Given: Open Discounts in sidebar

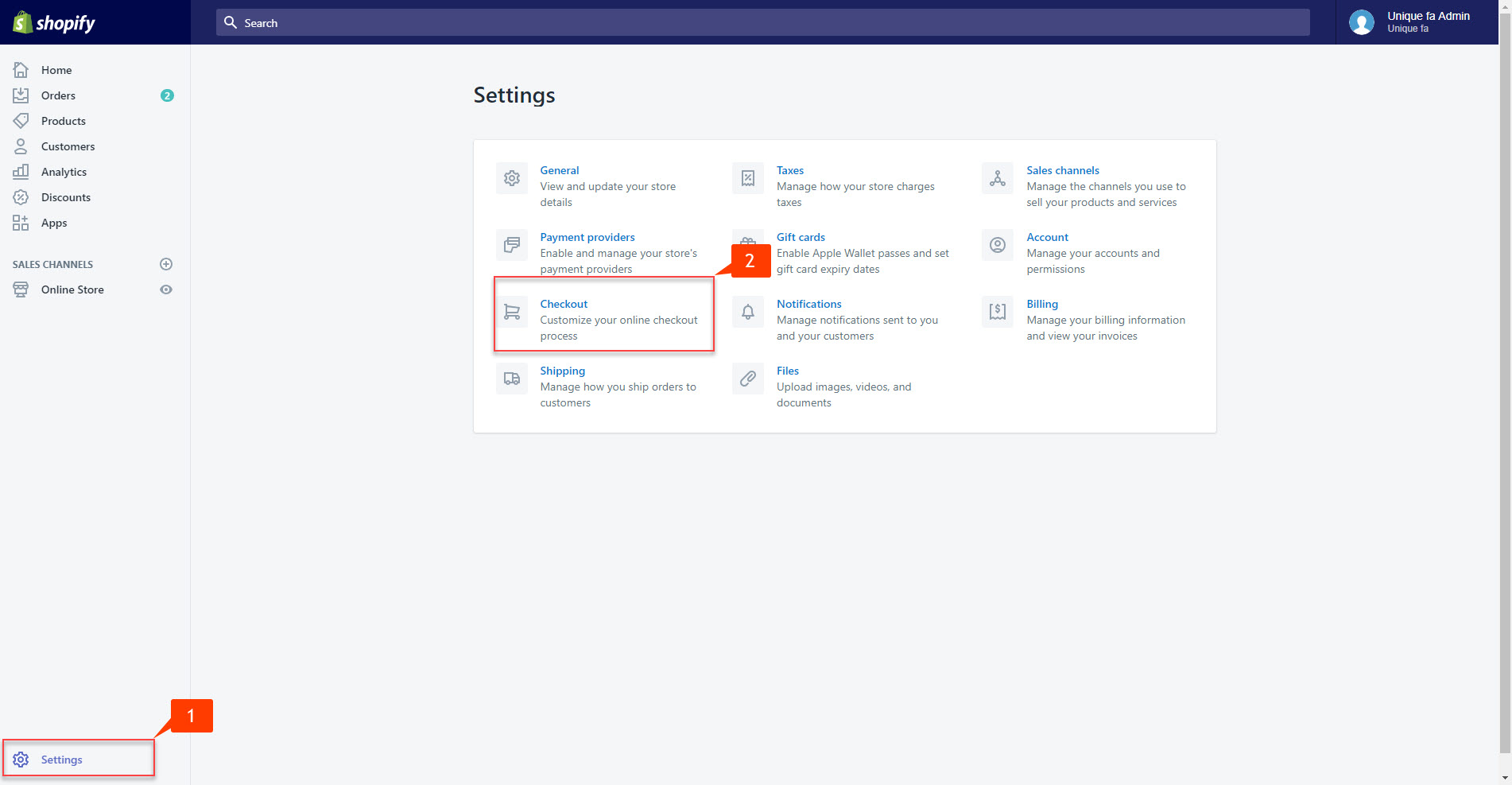Looking at the screenshot, I should click(x=66, y=197).
